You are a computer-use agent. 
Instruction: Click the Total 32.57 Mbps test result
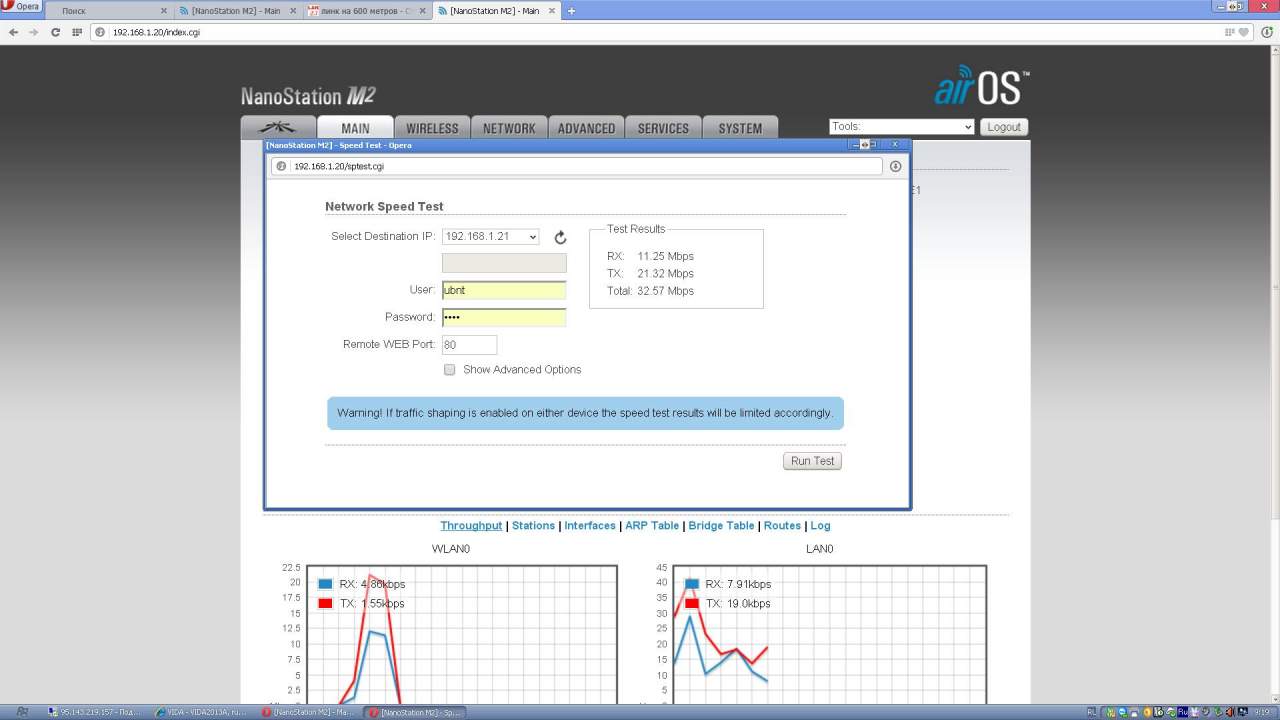click(x=650, y=292)
